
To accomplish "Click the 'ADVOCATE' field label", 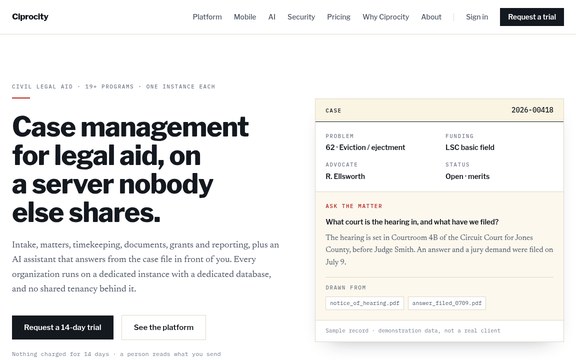I will tap(341, 165).
